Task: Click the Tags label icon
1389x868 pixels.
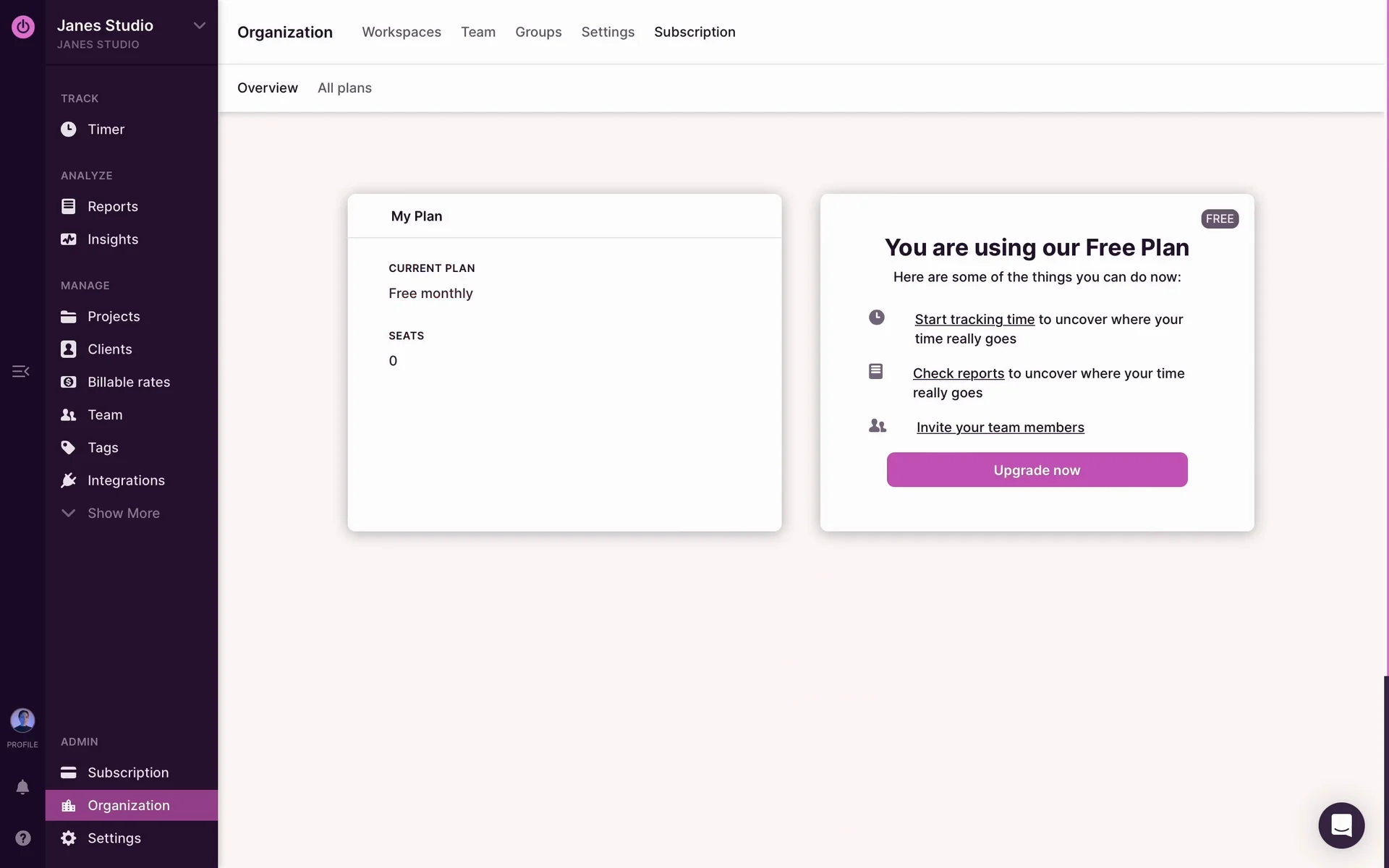Action: (x=68, y=448)
